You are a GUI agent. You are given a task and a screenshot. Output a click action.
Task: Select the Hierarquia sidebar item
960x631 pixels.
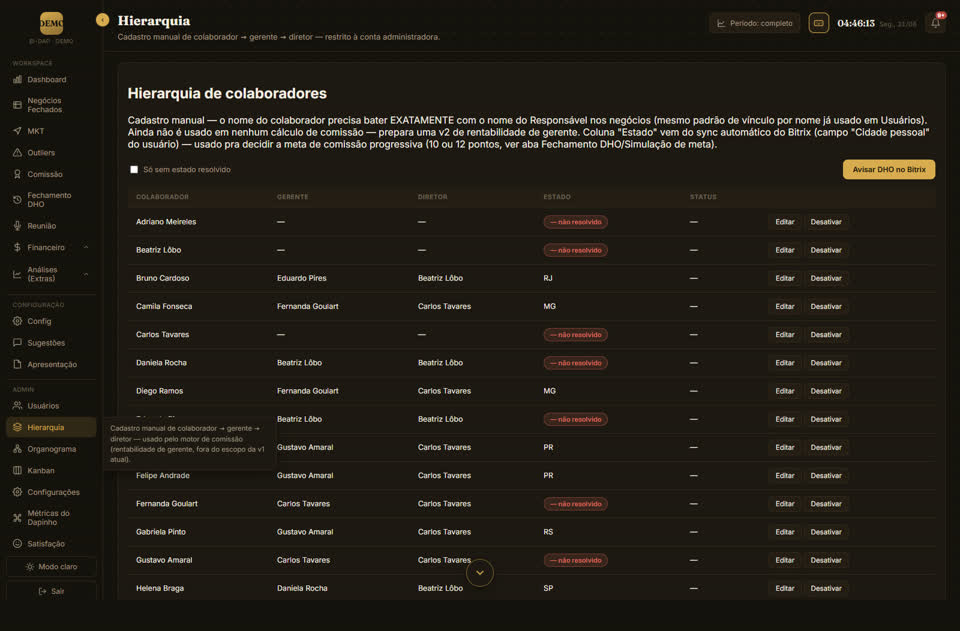click(x=51, y=427)
